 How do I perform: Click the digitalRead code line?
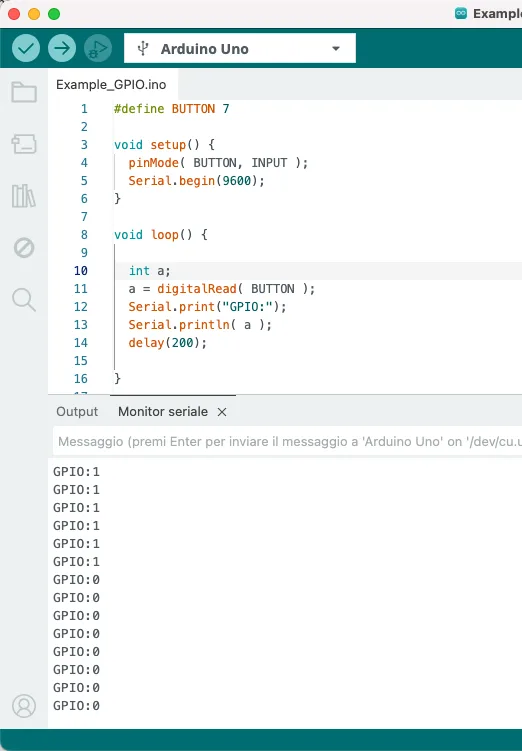pyautogui.click(x=222, y=289)
